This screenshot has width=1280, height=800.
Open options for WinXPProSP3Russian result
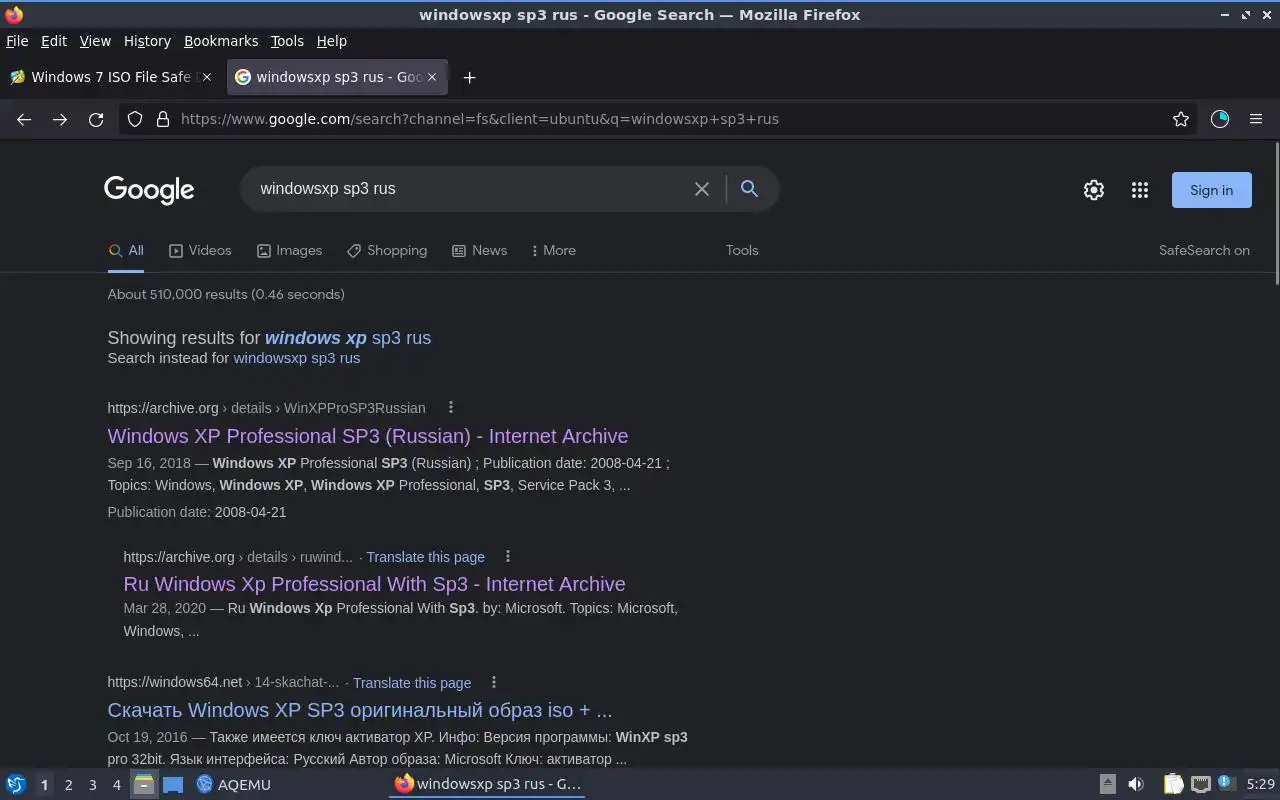tap(451, 407)
